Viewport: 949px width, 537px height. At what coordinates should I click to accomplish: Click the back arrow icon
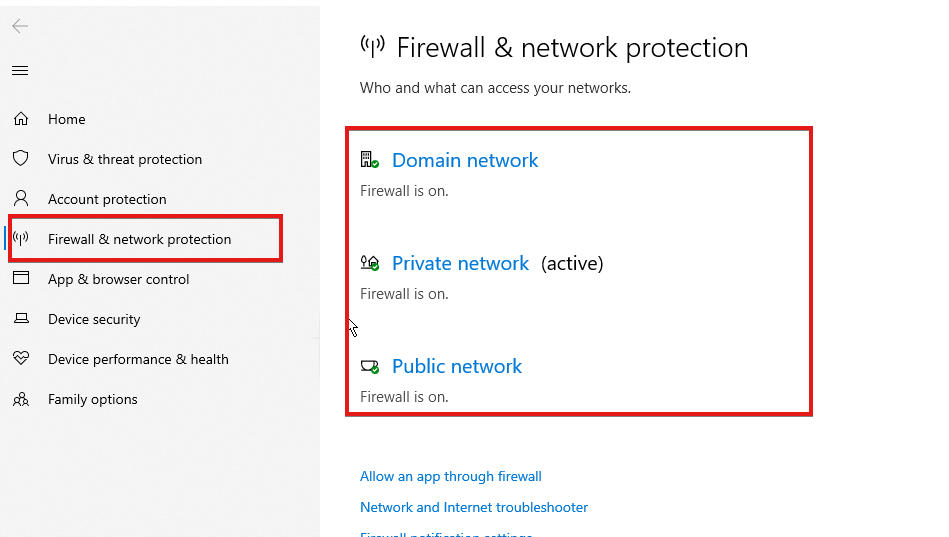click(x=20, y=25)
